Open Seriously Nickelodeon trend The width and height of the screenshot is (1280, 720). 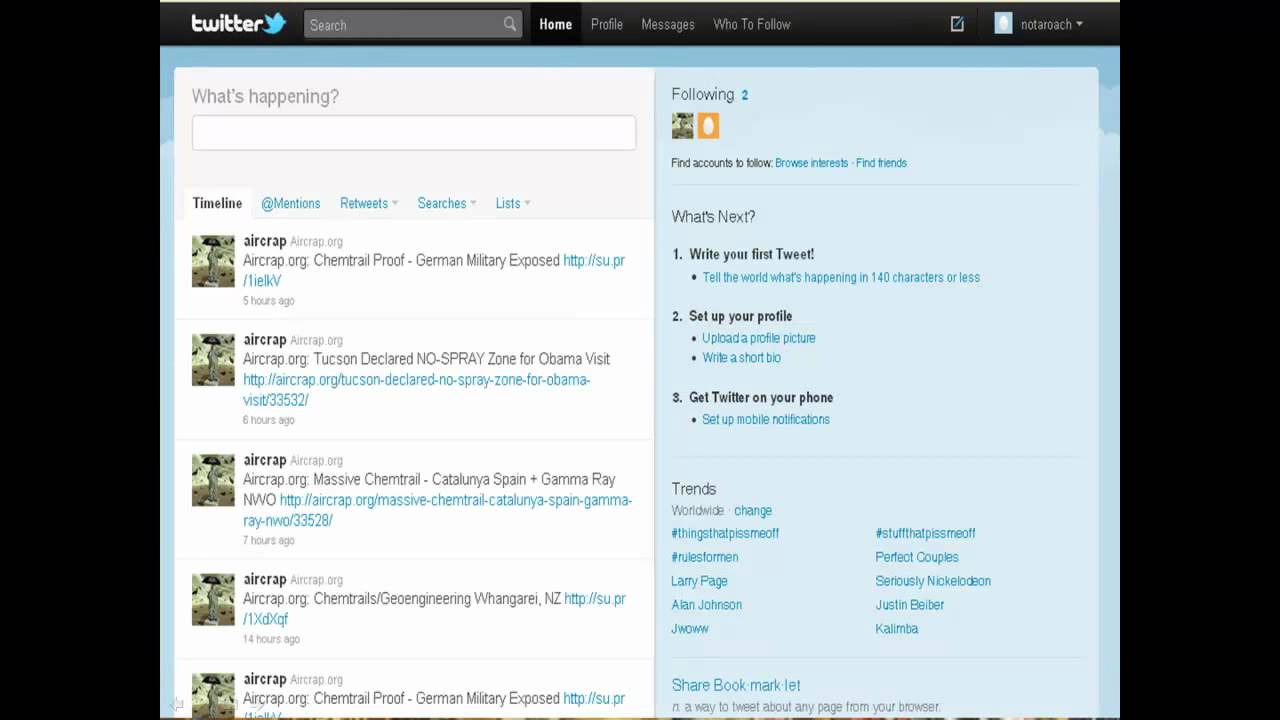(x=933, y=582)
